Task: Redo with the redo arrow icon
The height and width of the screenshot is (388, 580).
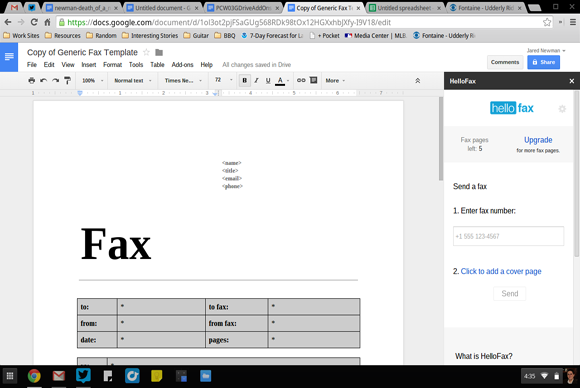Action: (55, 80)
